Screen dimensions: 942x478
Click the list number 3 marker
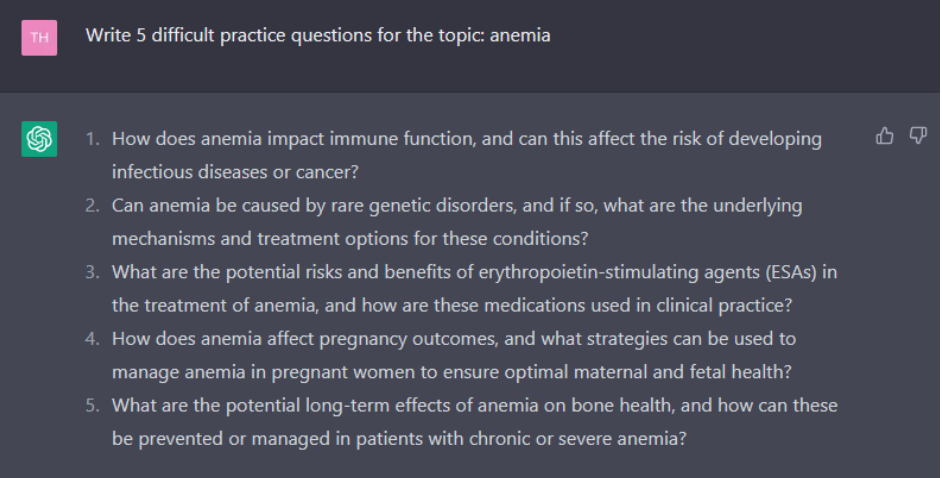(92, 273)
